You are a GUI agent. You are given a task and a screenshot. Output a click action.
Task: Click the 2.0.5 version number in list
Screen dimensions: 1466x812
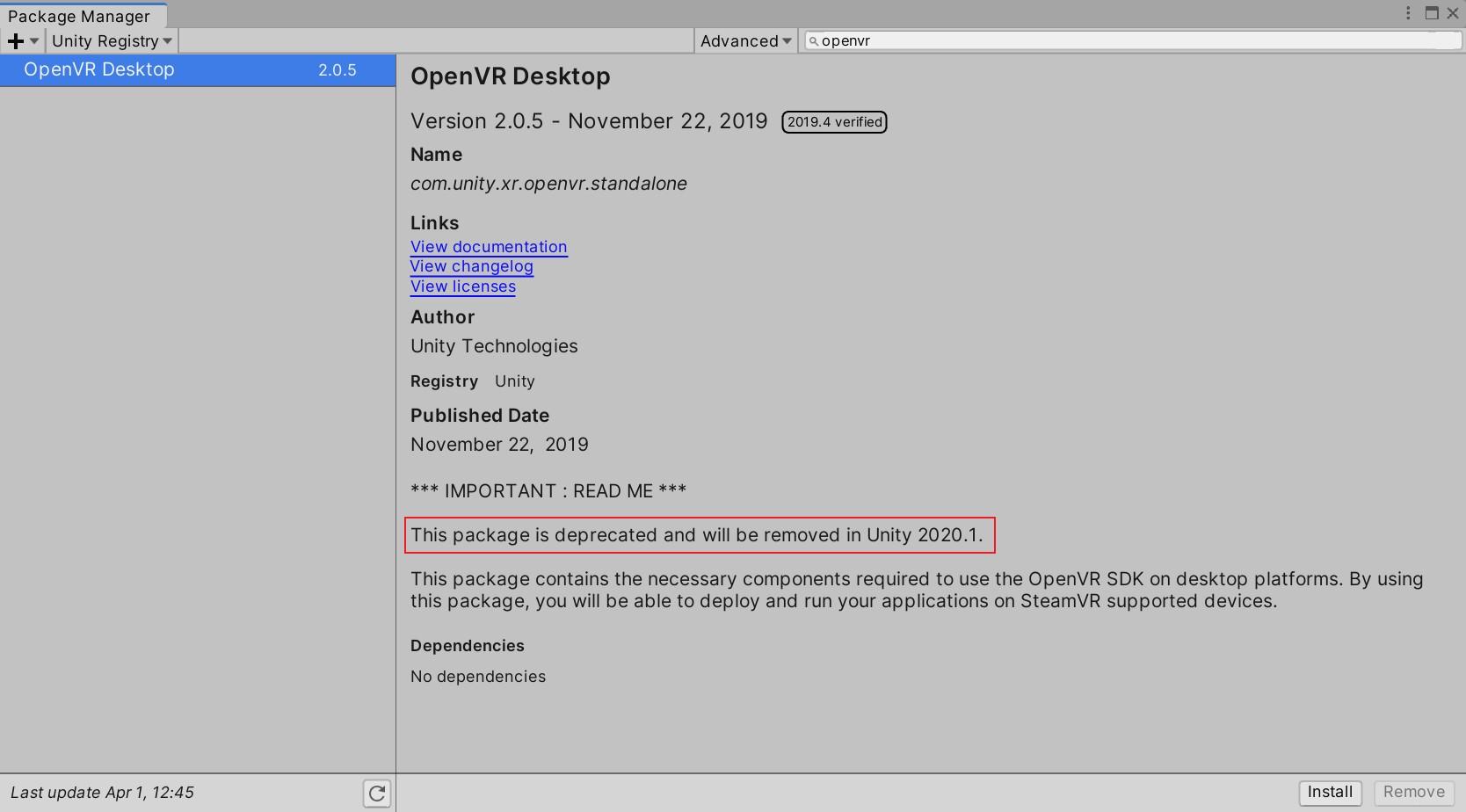pyautogui.click(x=337, y=70)
